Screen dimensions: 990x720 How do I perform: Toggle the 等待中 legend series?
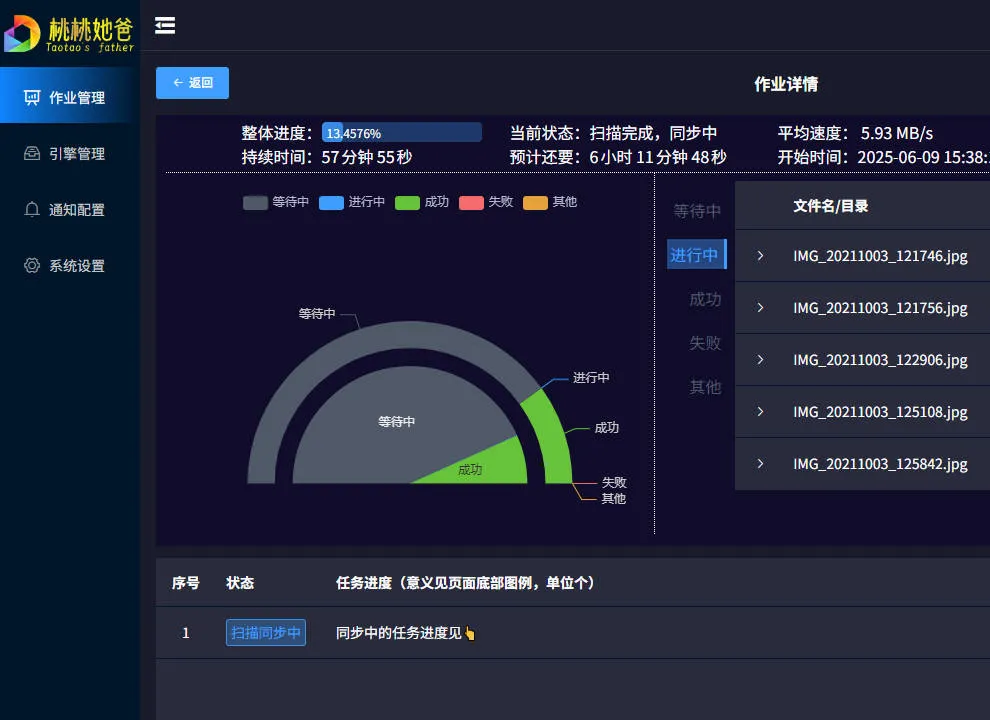point(276,202)
